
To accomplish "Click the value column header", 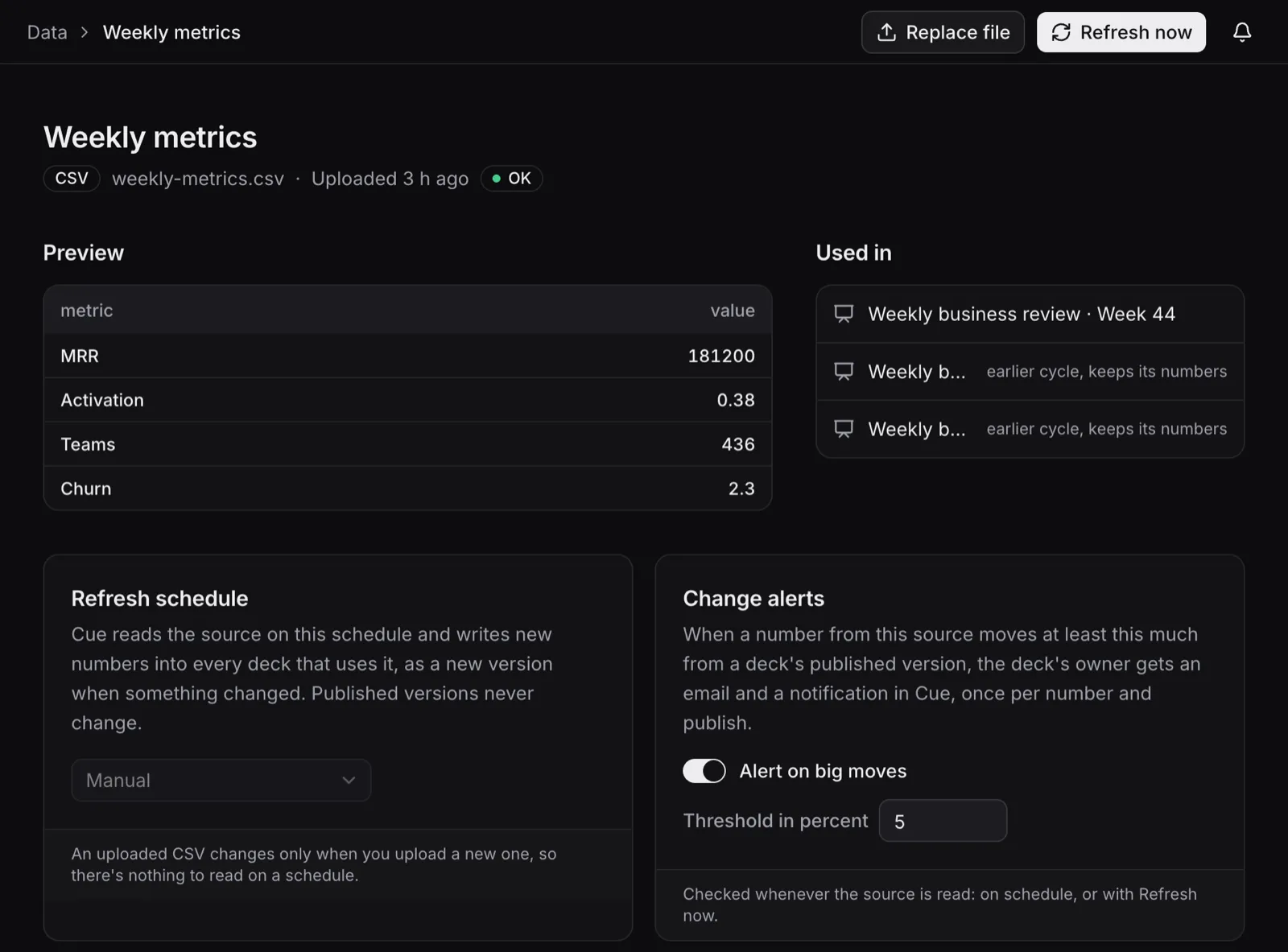I will coord(733,311).
